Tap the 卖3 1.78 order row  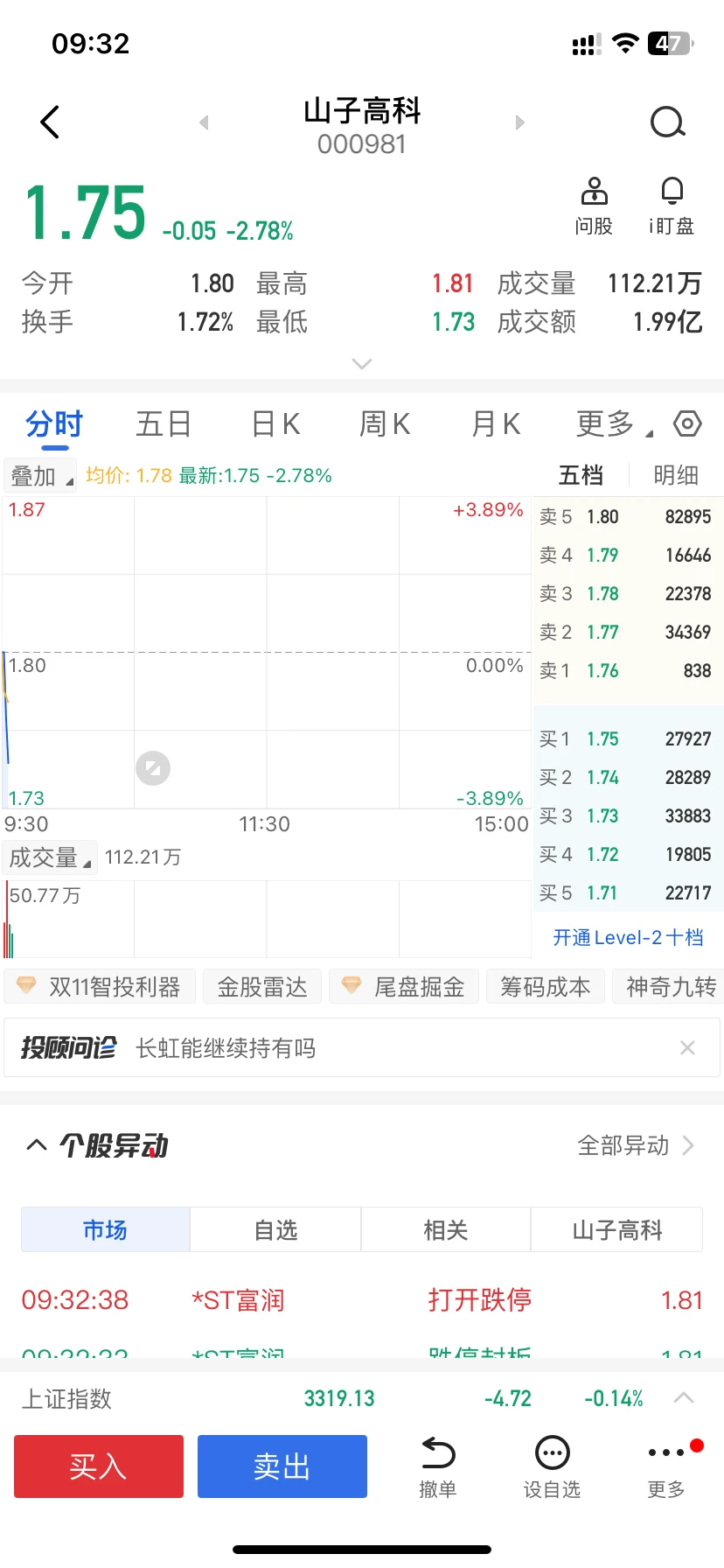(628, 594)
